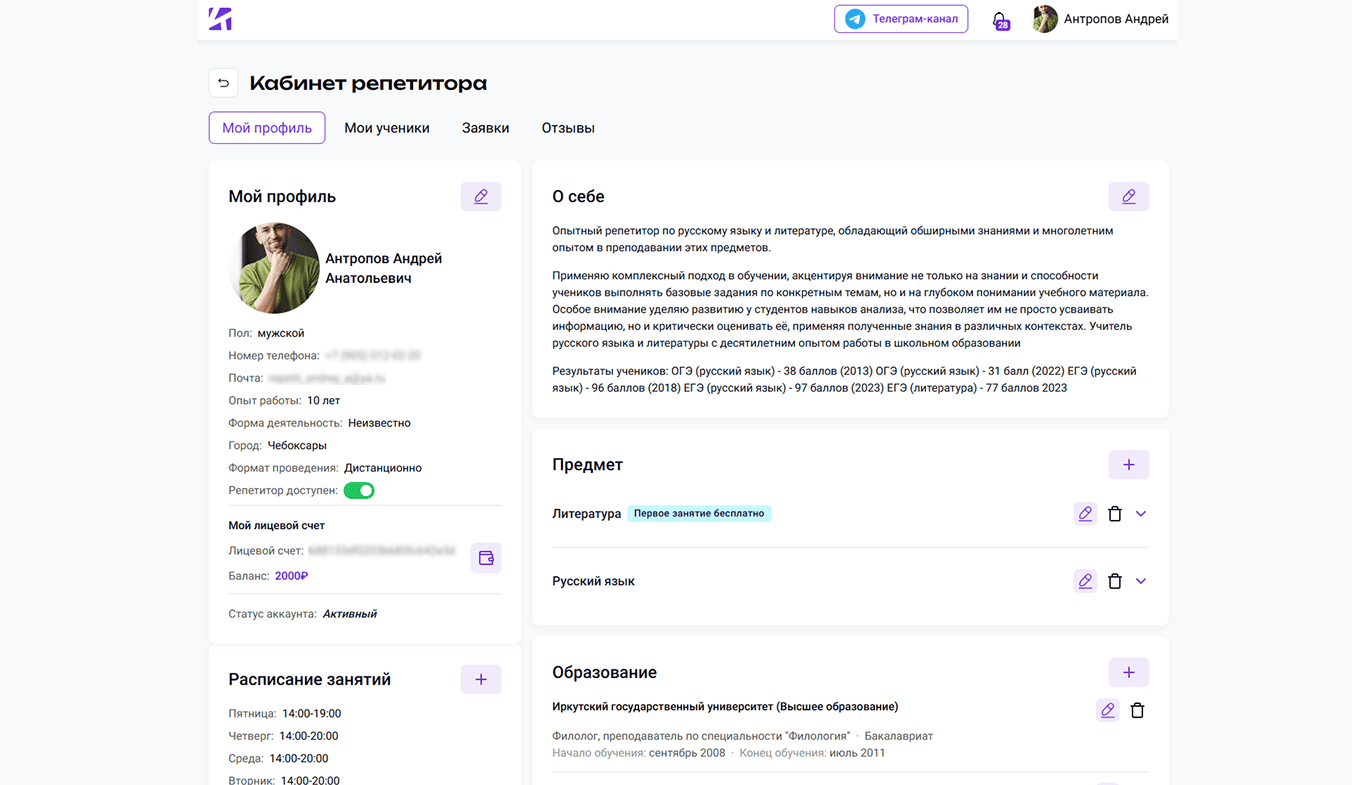Open the wallet icon by Лицевой счет
1352x785 pixels.
click(486, 558)
